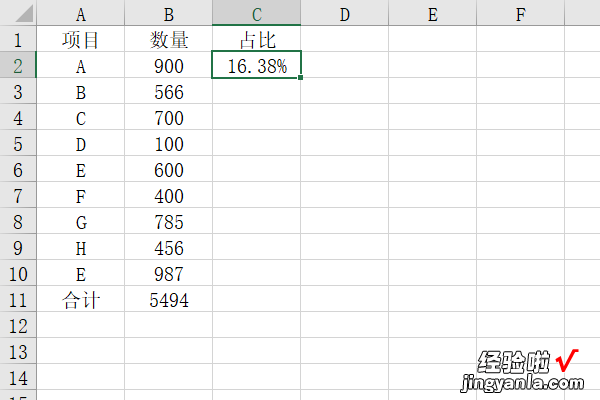Select the cell with value 100
The height and width of the screenshot is (400, 600).
(x=169, y=143)
